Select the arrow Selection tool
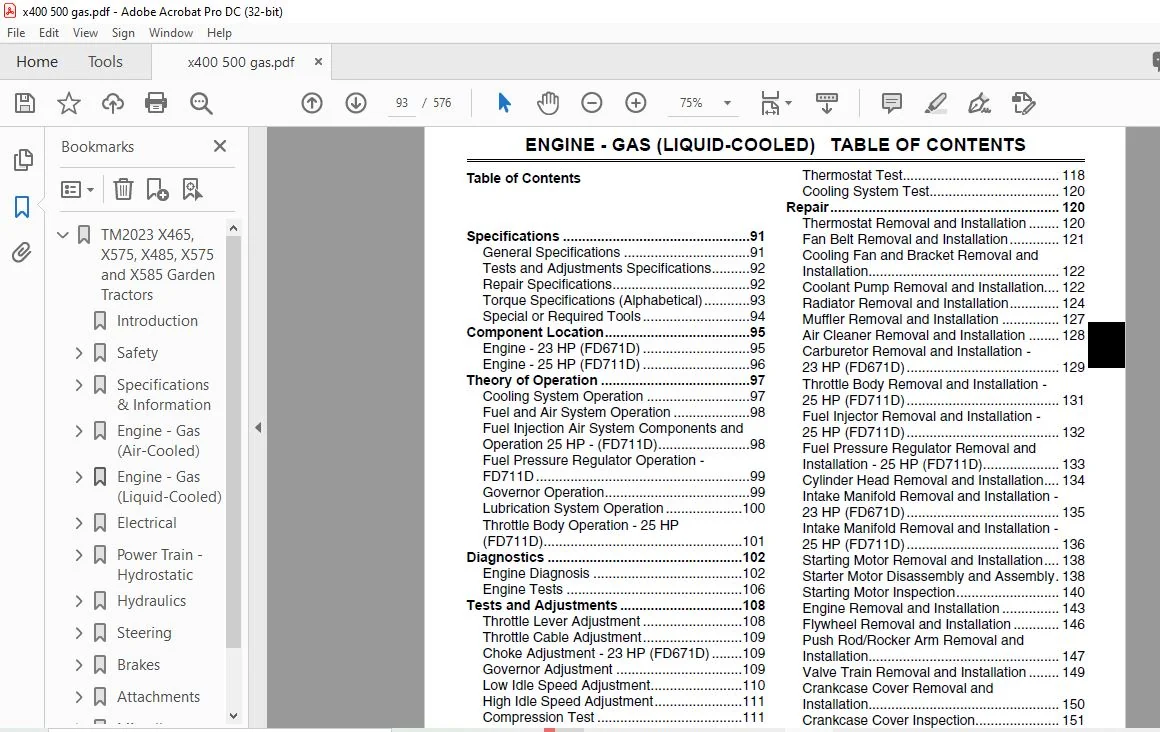Screen dimensions: 1160x732 (505, 103)
